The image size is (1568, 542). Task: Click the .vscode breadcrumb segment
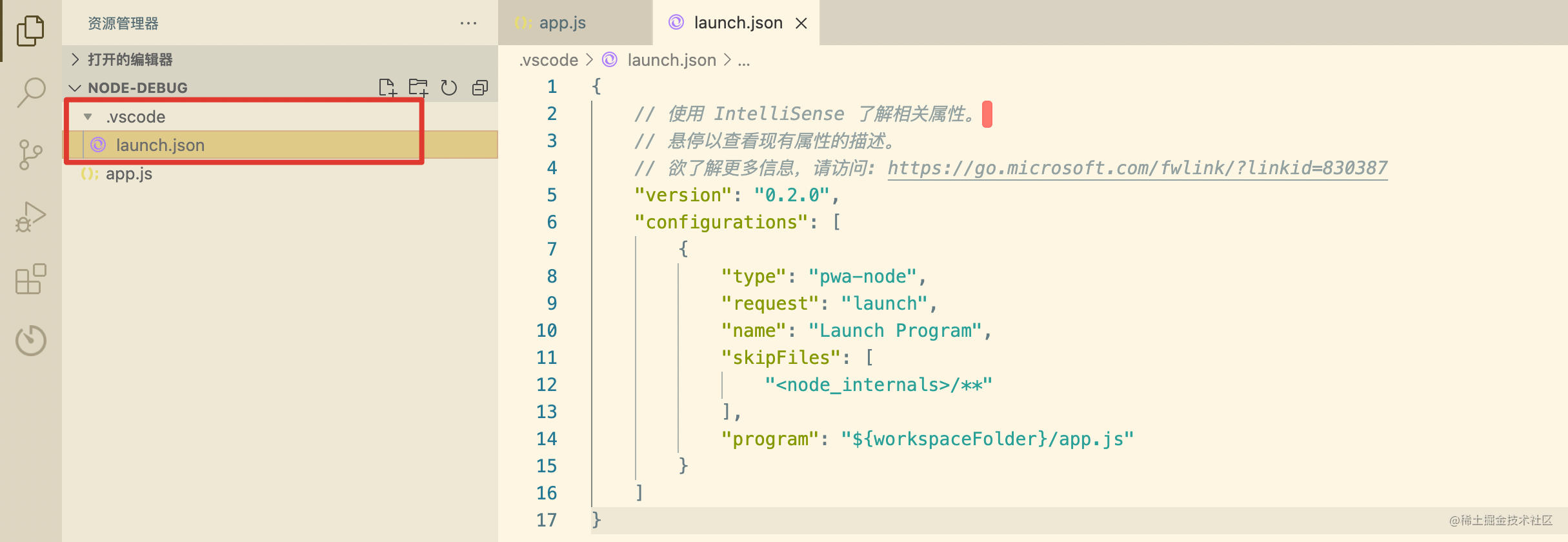549,60
